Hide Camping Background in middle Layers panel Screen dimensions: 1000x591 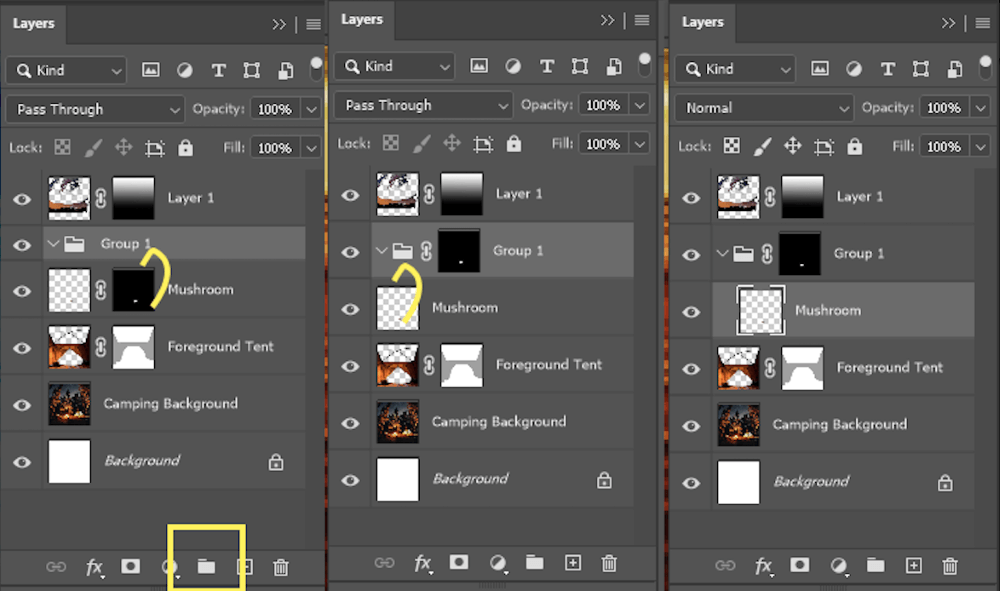[350, 423]
